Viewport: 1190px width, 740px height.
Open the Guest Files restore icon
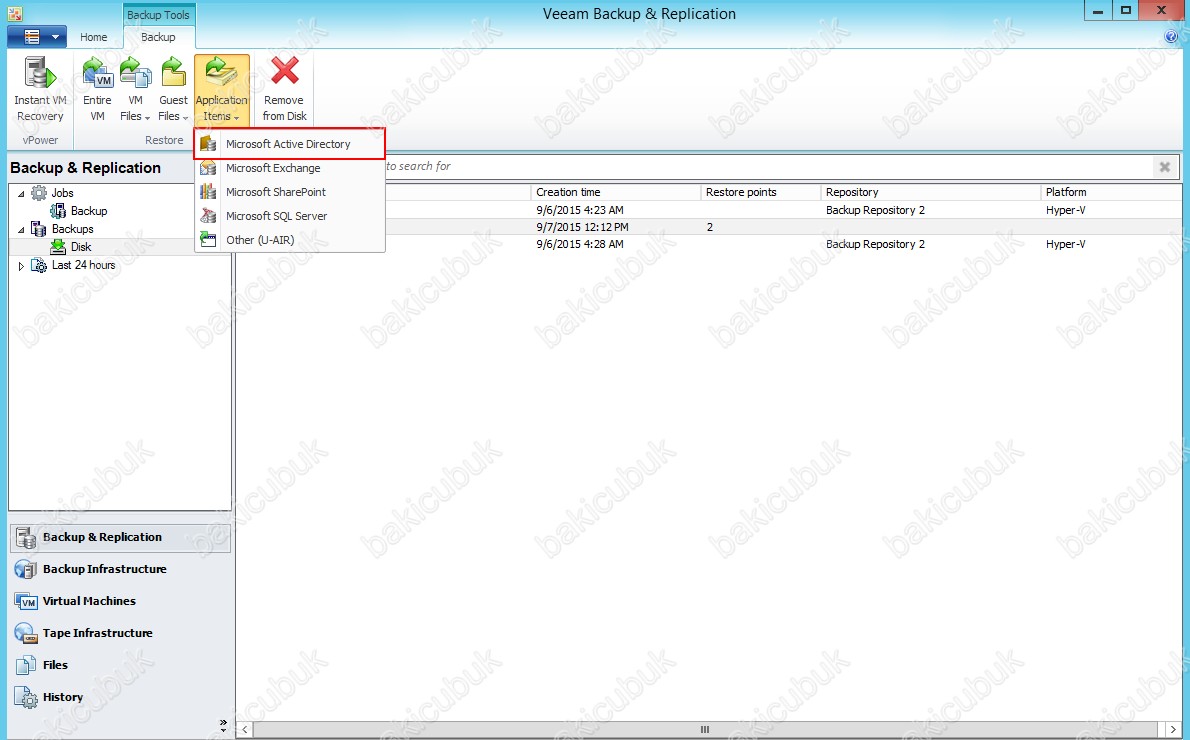pyautogui.click(x=173, y=73)
